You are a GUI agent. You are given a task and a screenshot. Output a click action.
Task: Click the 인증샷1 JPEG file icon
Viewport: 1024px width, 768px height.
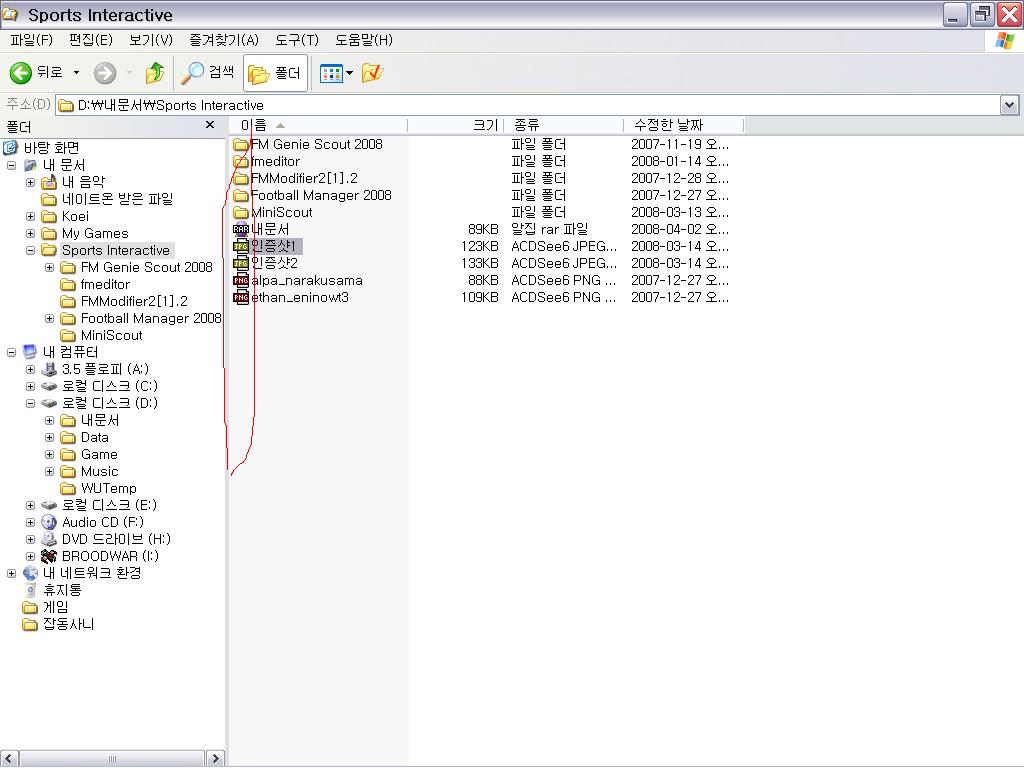point(241,246)
